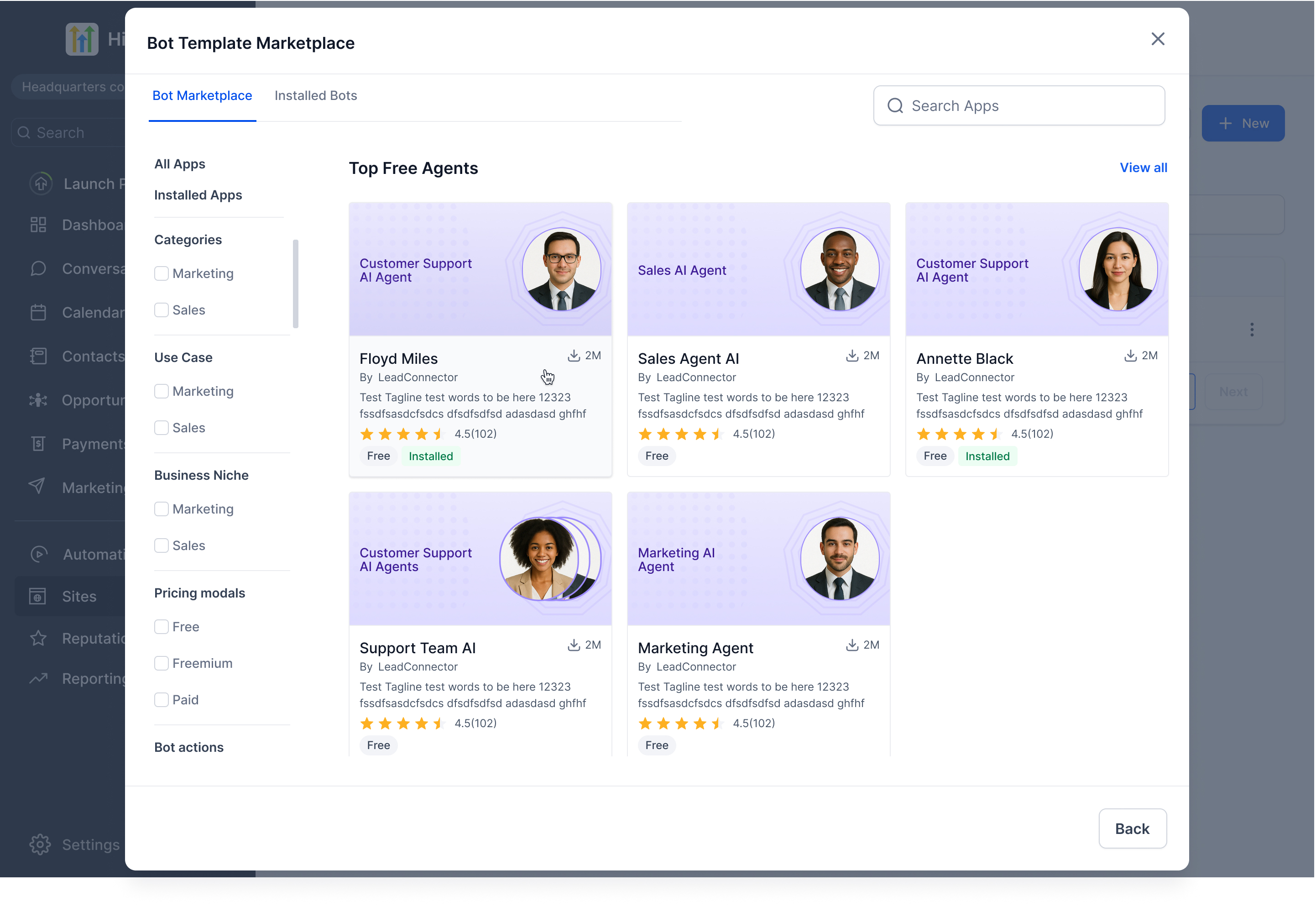Click the Sites icon in left sidebar
Screen dimensions: 1316x907
[38, 596]
